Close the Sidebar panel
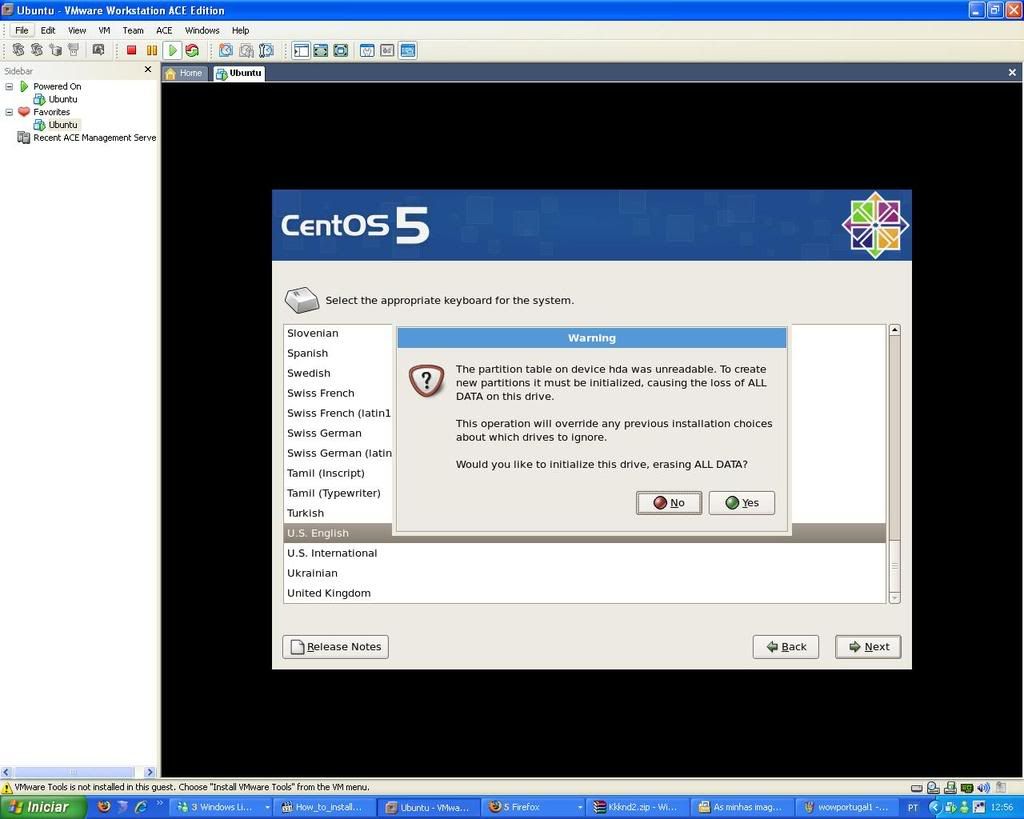 [x=148, y=70]
